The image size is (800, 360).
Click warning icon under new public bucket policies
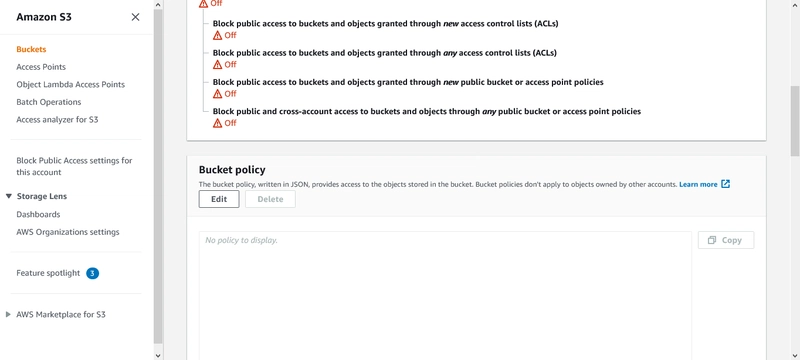click(x=217, y=94)
